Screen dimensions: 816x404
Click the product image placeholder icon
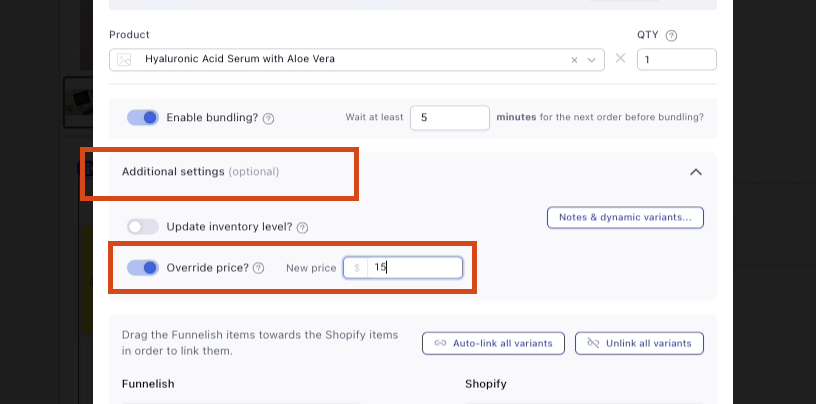(x=124, y=60)
